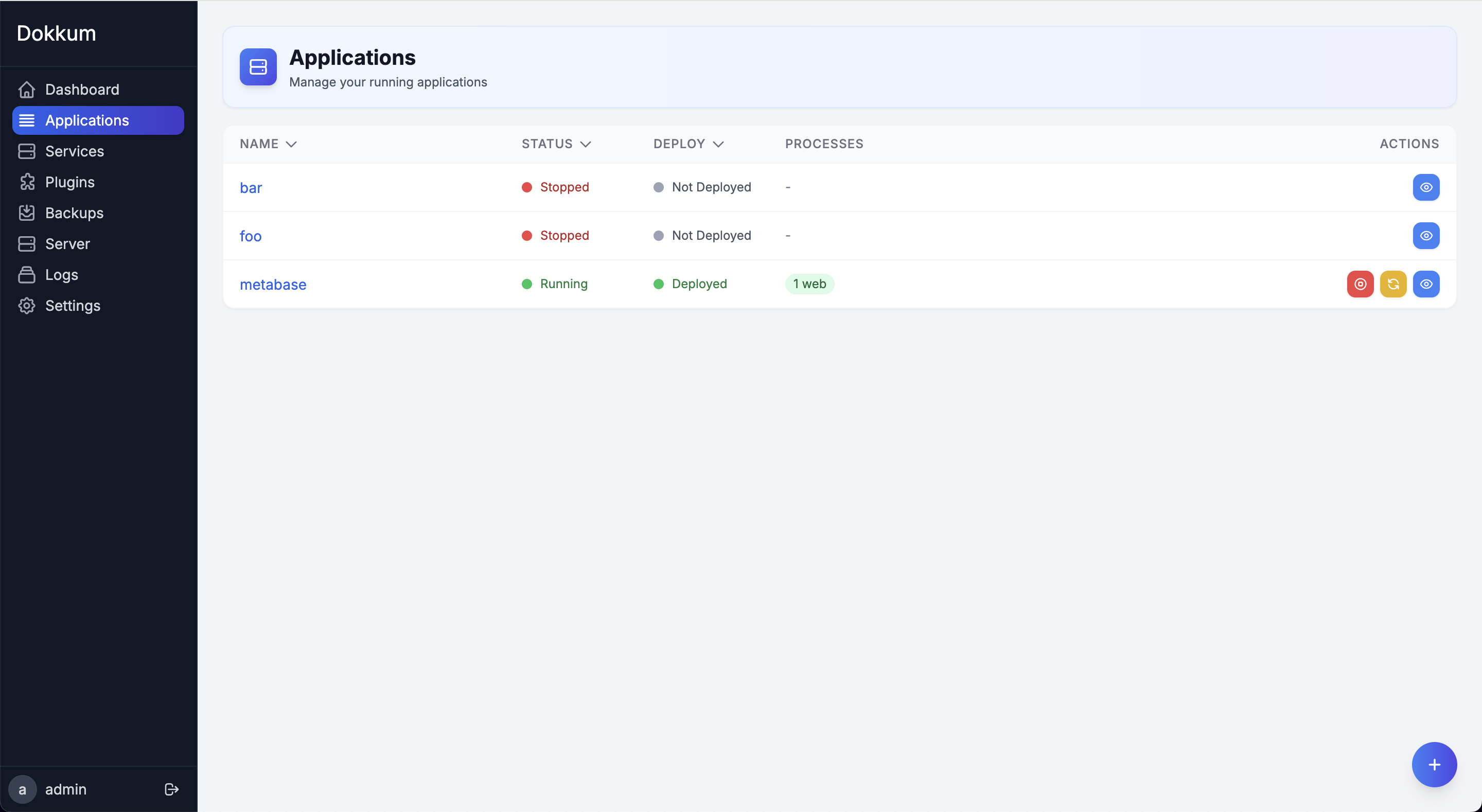Click the eye icon for foo

(x=1425, y=235)
